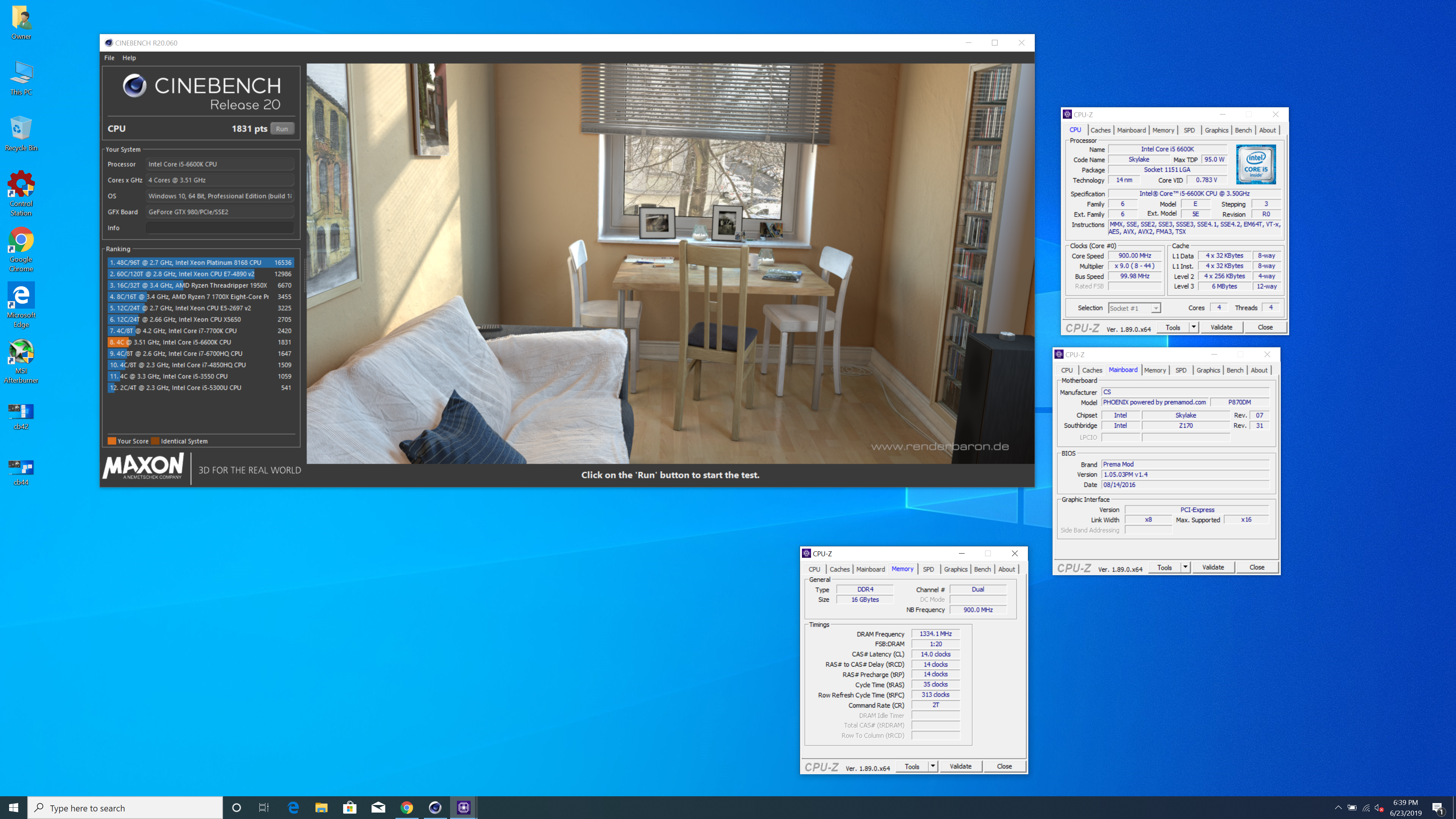Open Microsoft Store from the taskbar
1456x819 pixels.
coord(349,808)
